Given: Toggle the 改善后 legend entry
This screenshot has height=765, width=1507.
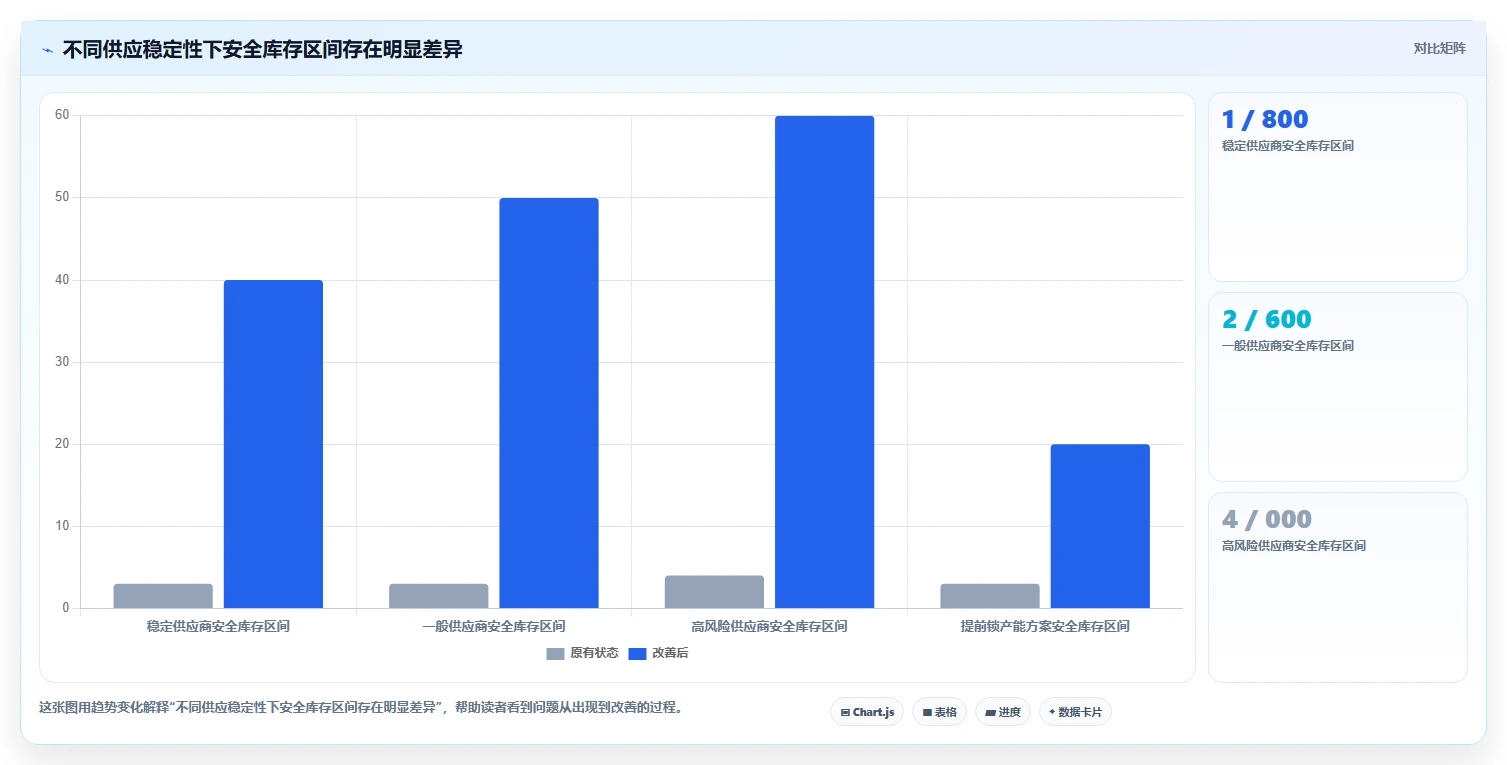Looking at the screenshot, I should (658, 653).
